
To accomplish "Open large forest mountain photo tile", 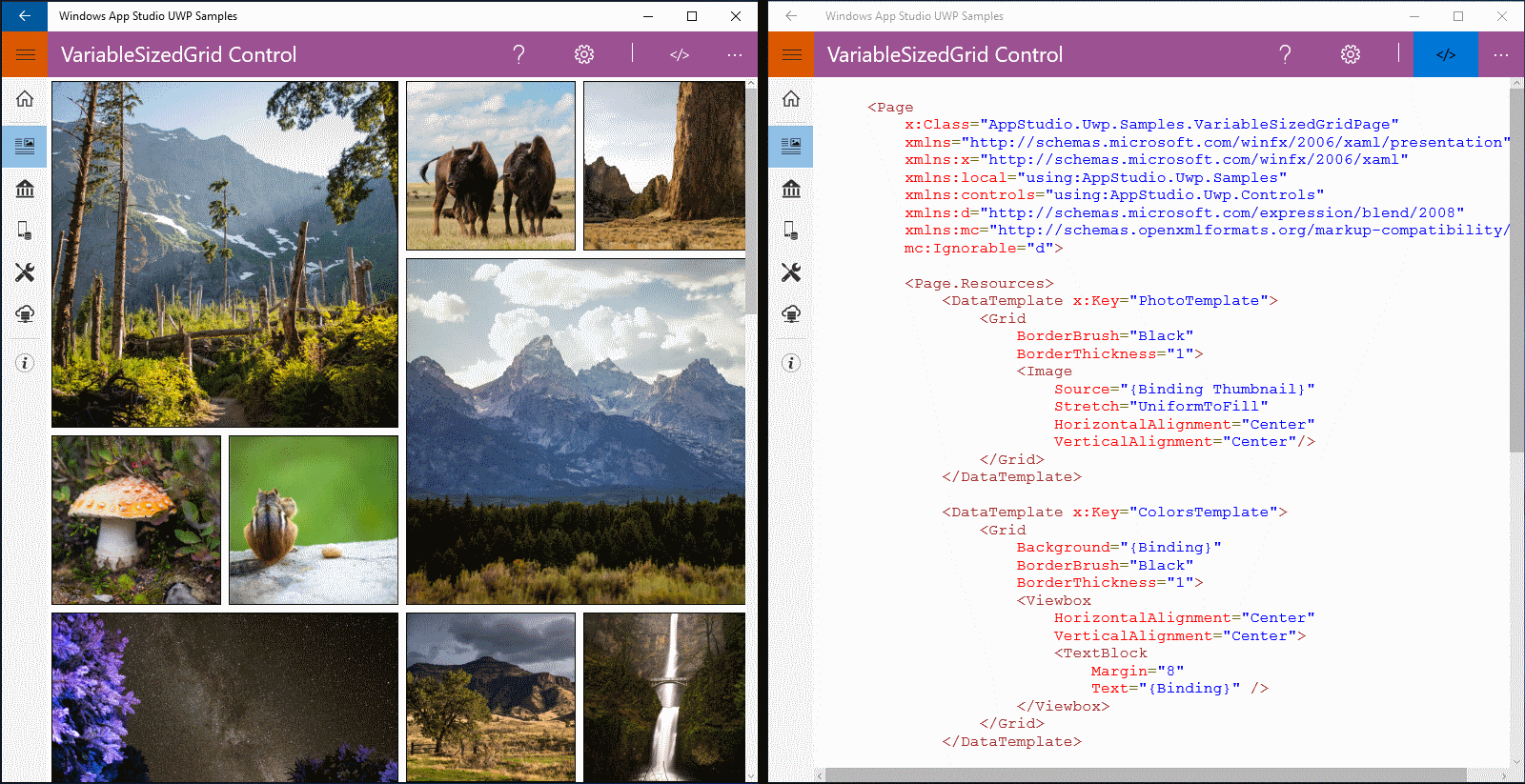I will (x=225, y=254).
